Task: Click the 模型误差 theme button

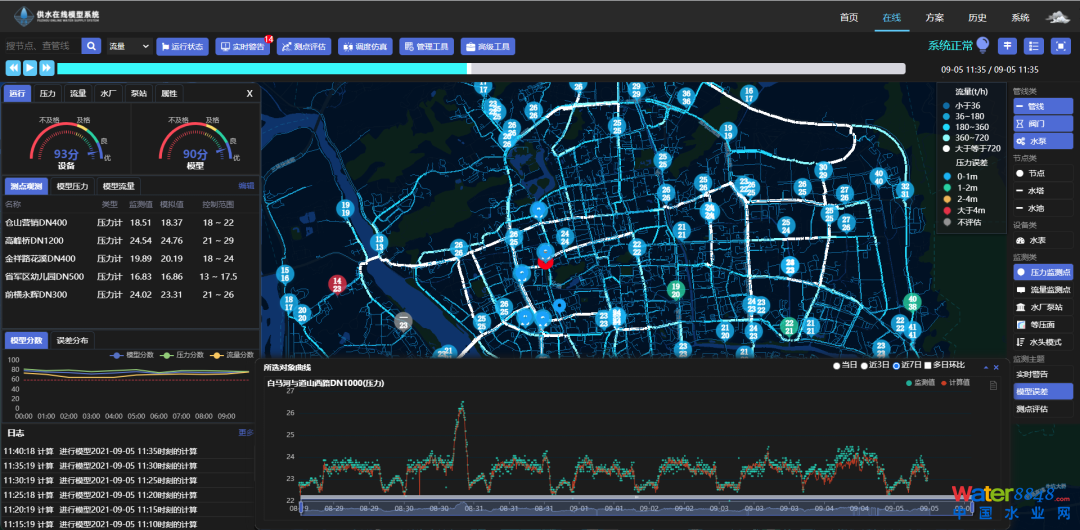Action: click(1043, 391)
